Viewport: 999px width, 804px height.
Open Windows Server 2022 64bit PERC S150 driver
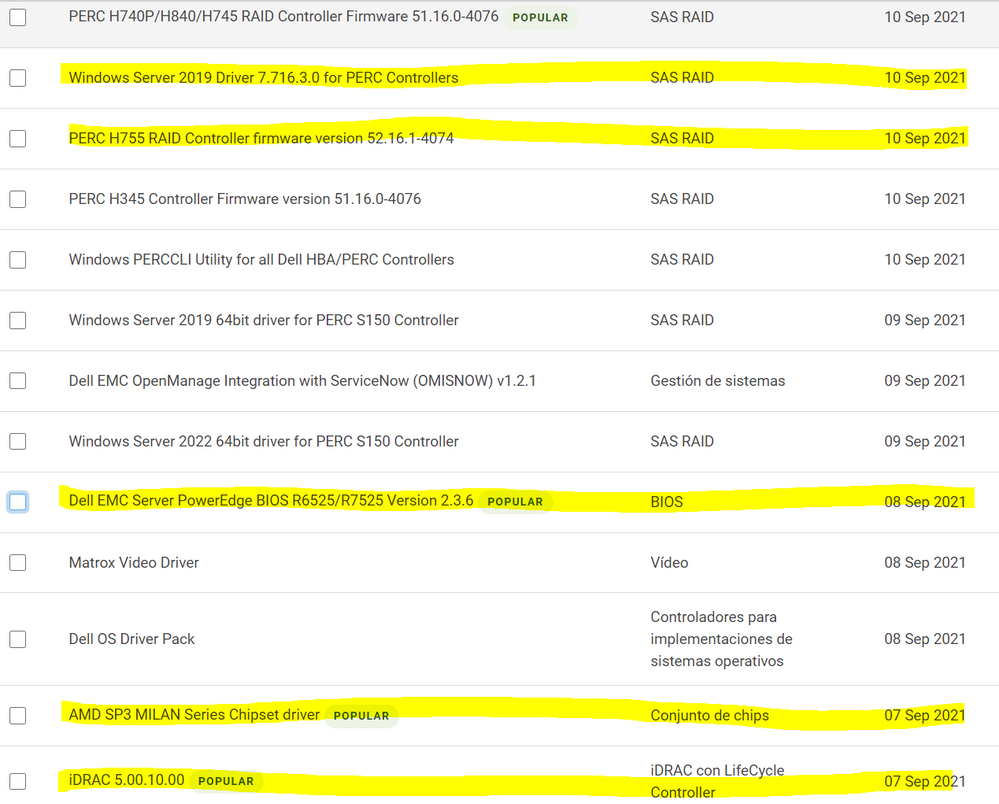tap(264, 441)
